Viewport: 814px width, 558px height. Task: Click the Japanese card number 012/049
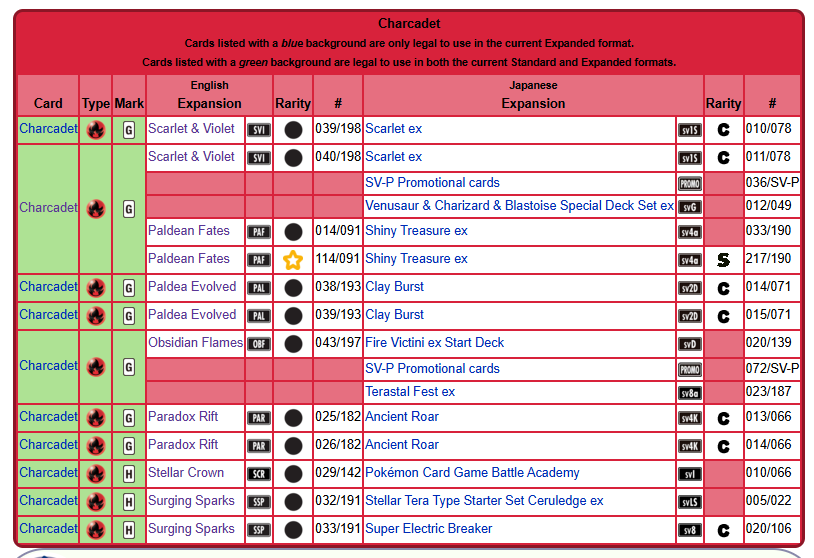coord(769,206)
